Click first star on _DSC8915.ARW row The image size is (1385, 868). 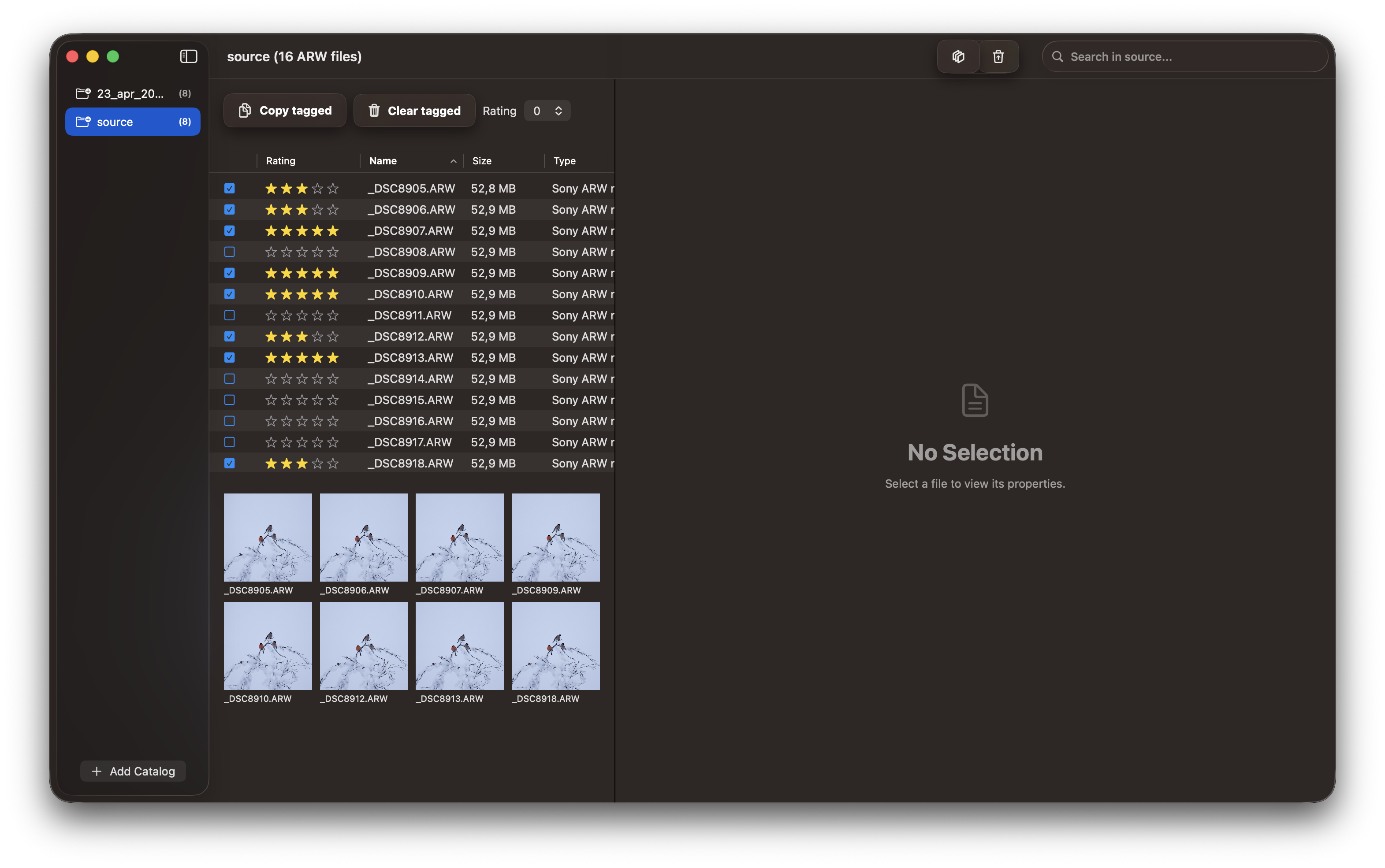(271, 400)
